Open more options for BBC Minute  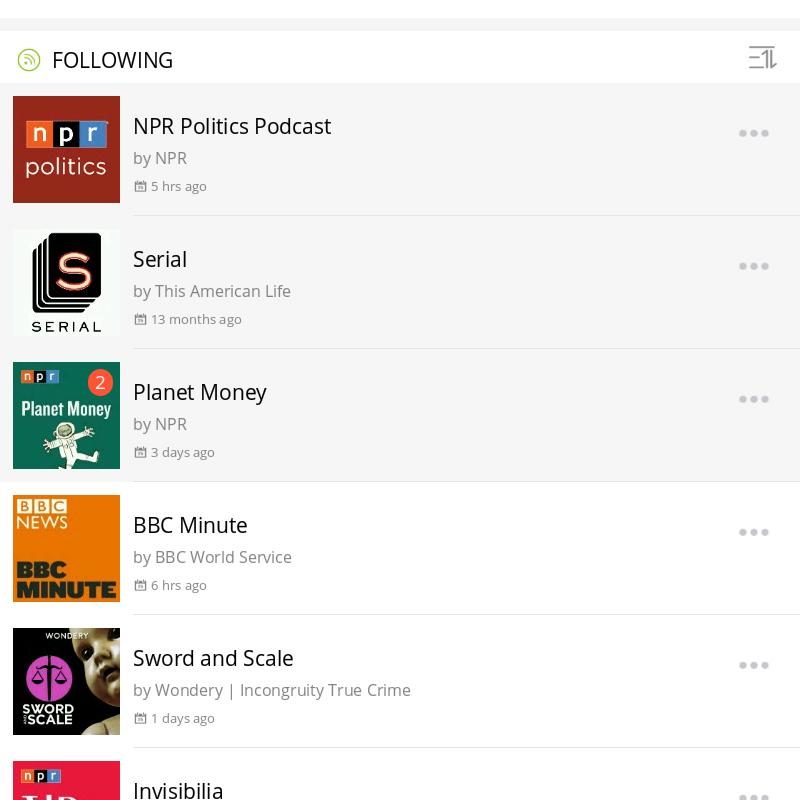pyautogui.click(x=754, y=532)
